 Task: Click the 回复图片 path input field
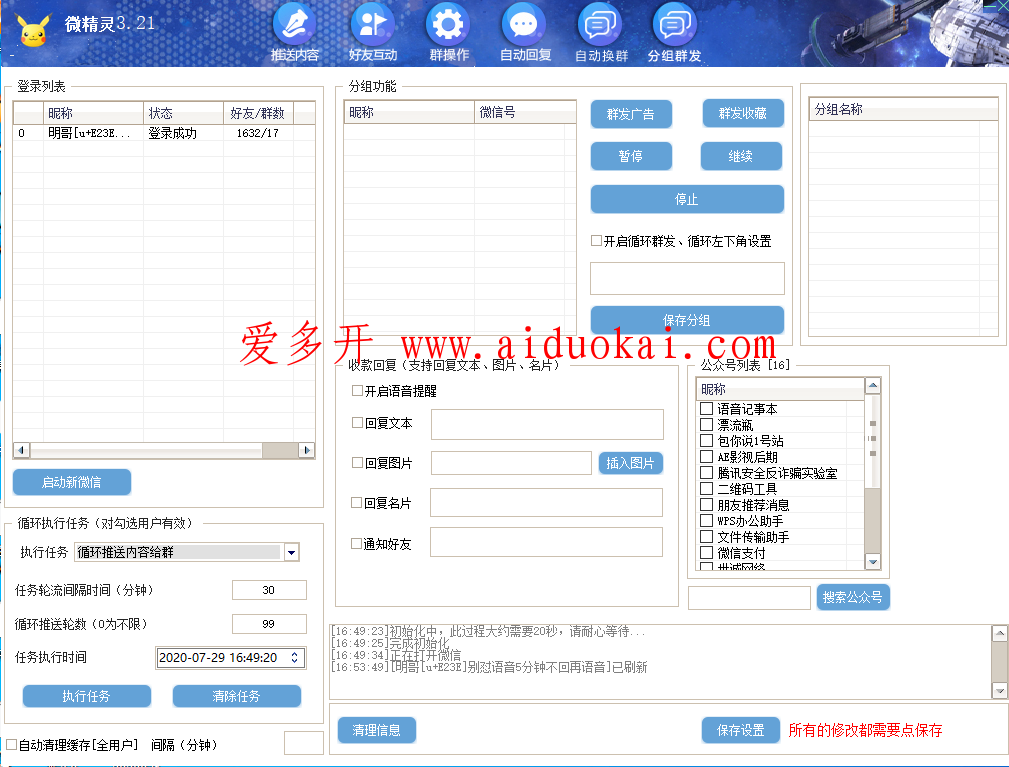coord(511,463)
